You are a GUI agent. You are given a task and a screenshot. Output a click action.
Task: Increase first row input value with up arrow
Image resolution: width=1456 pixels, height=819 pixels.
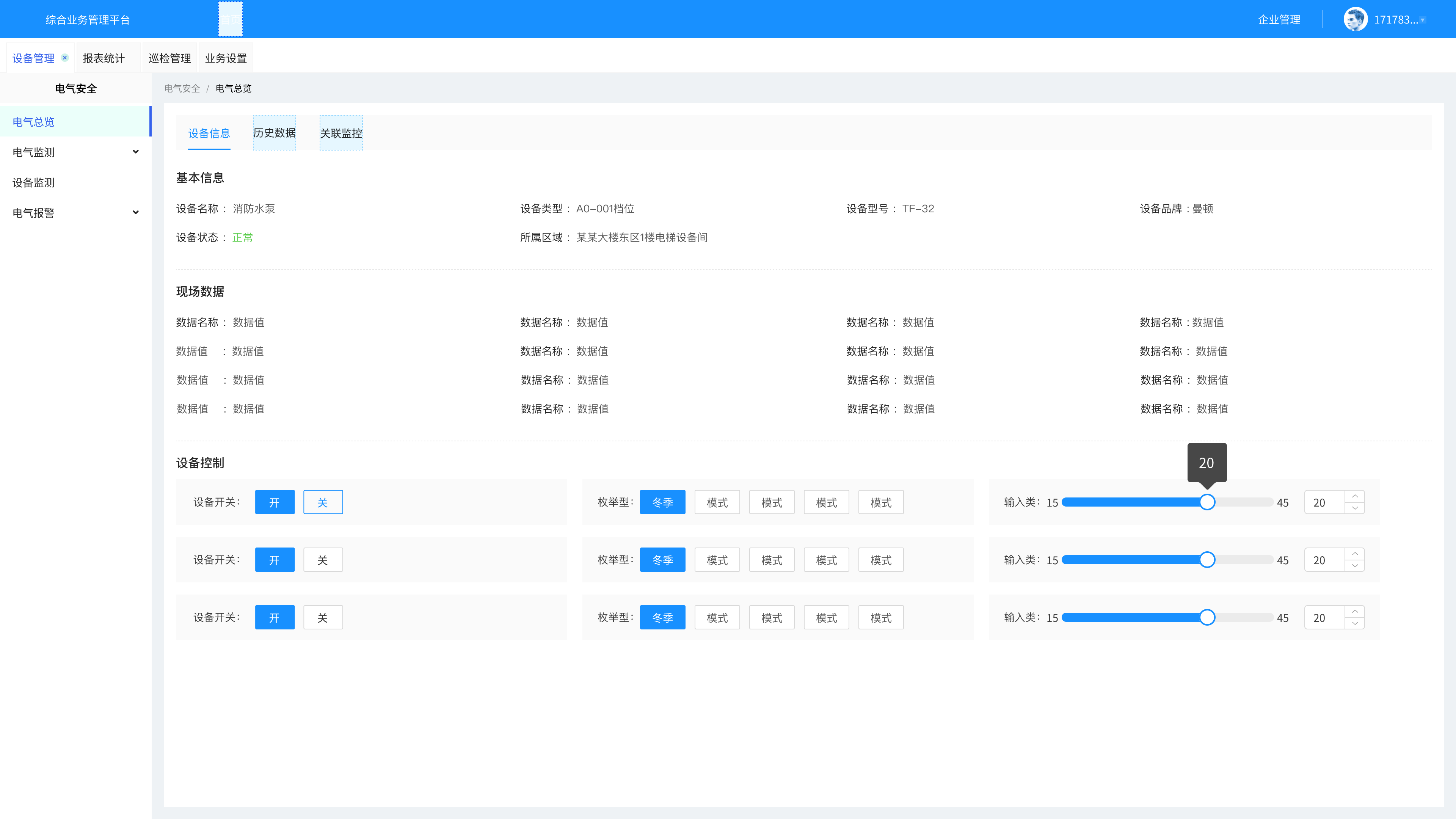pos(1355,496)
